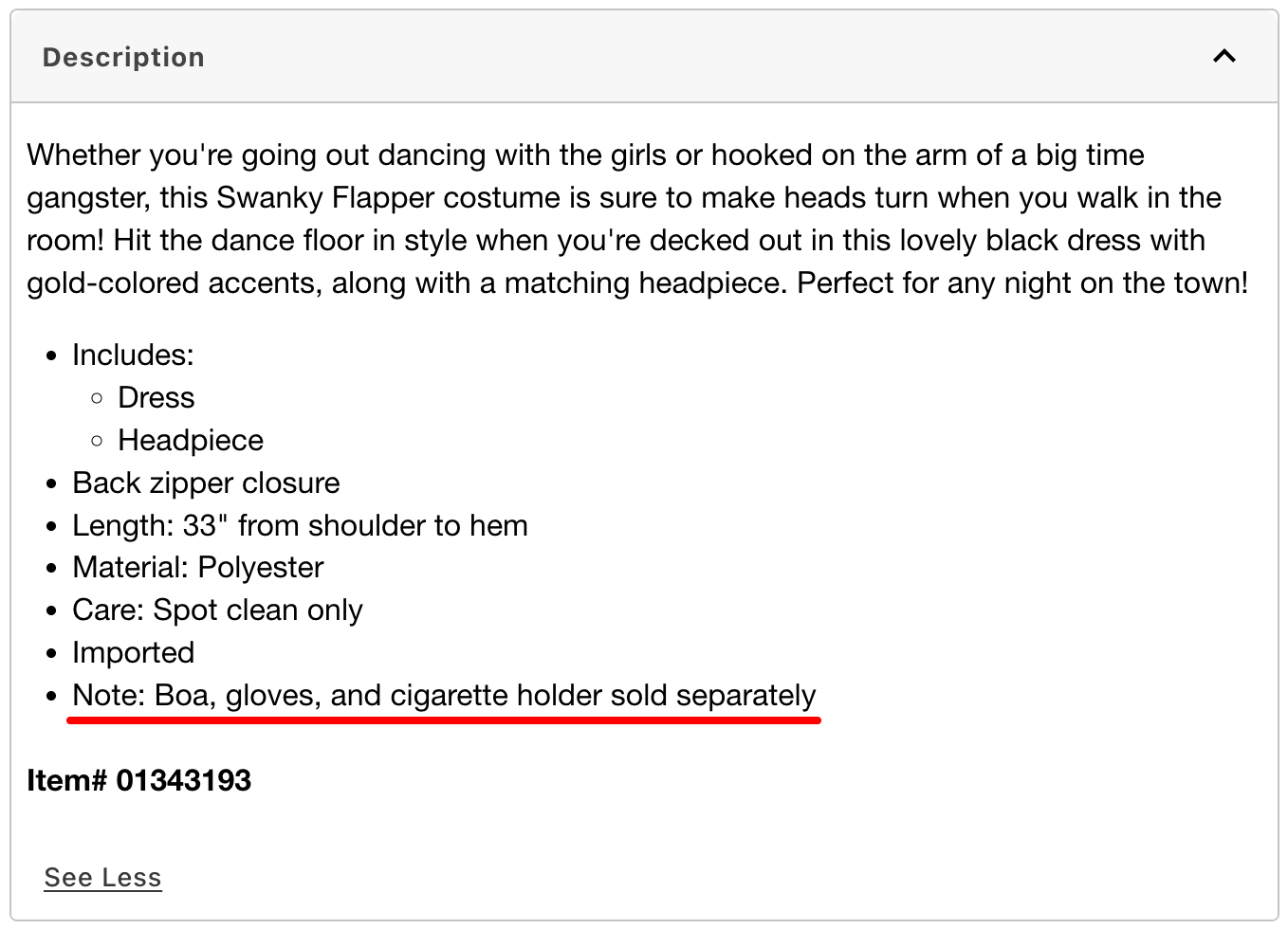Click "Perfect for any night on the town!"
Image resolution: width=1288 pixels, height=929 pixels.
click(x=1022, y=283)
